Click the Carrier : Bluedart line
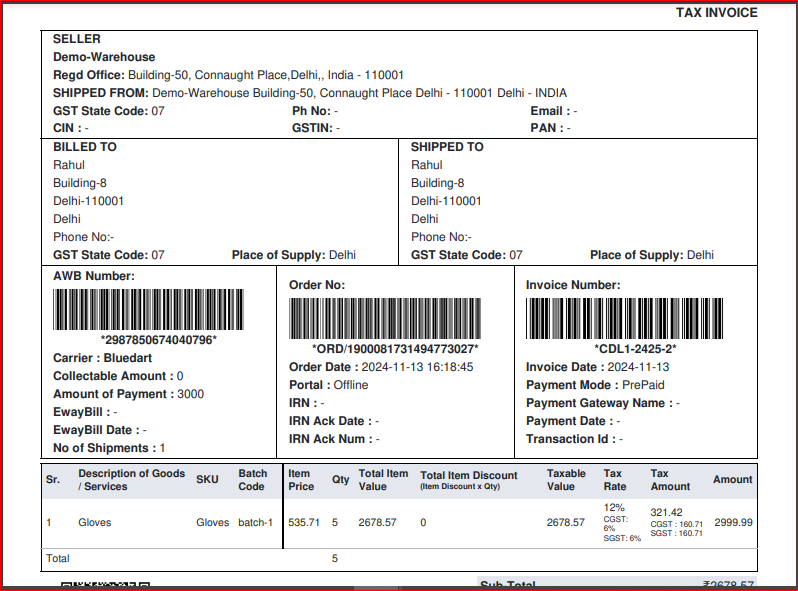The height and width of the screenshot is (591, 798). click(x=102, y=358)
